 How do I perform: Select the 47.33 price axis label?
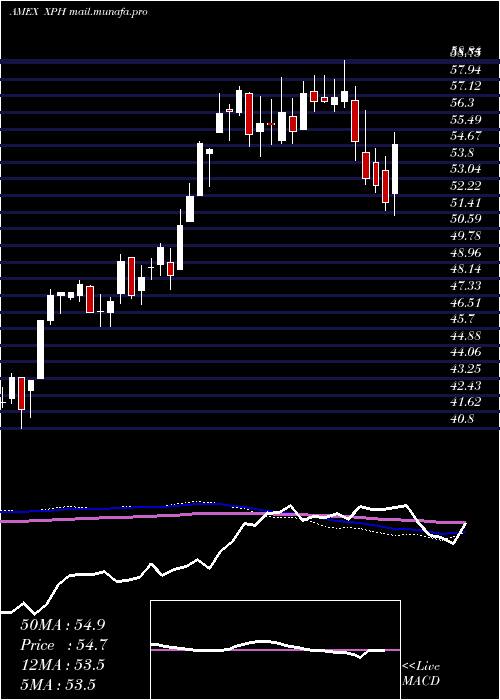466,286
